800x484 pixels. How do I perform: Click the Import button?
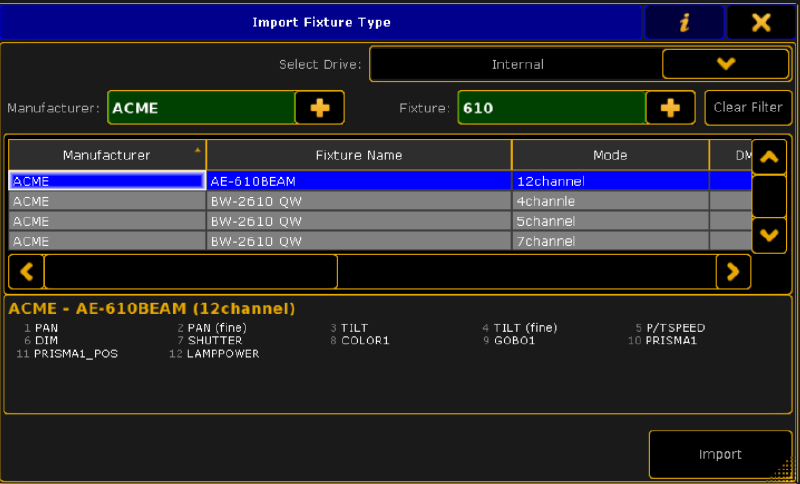[720, 454]
